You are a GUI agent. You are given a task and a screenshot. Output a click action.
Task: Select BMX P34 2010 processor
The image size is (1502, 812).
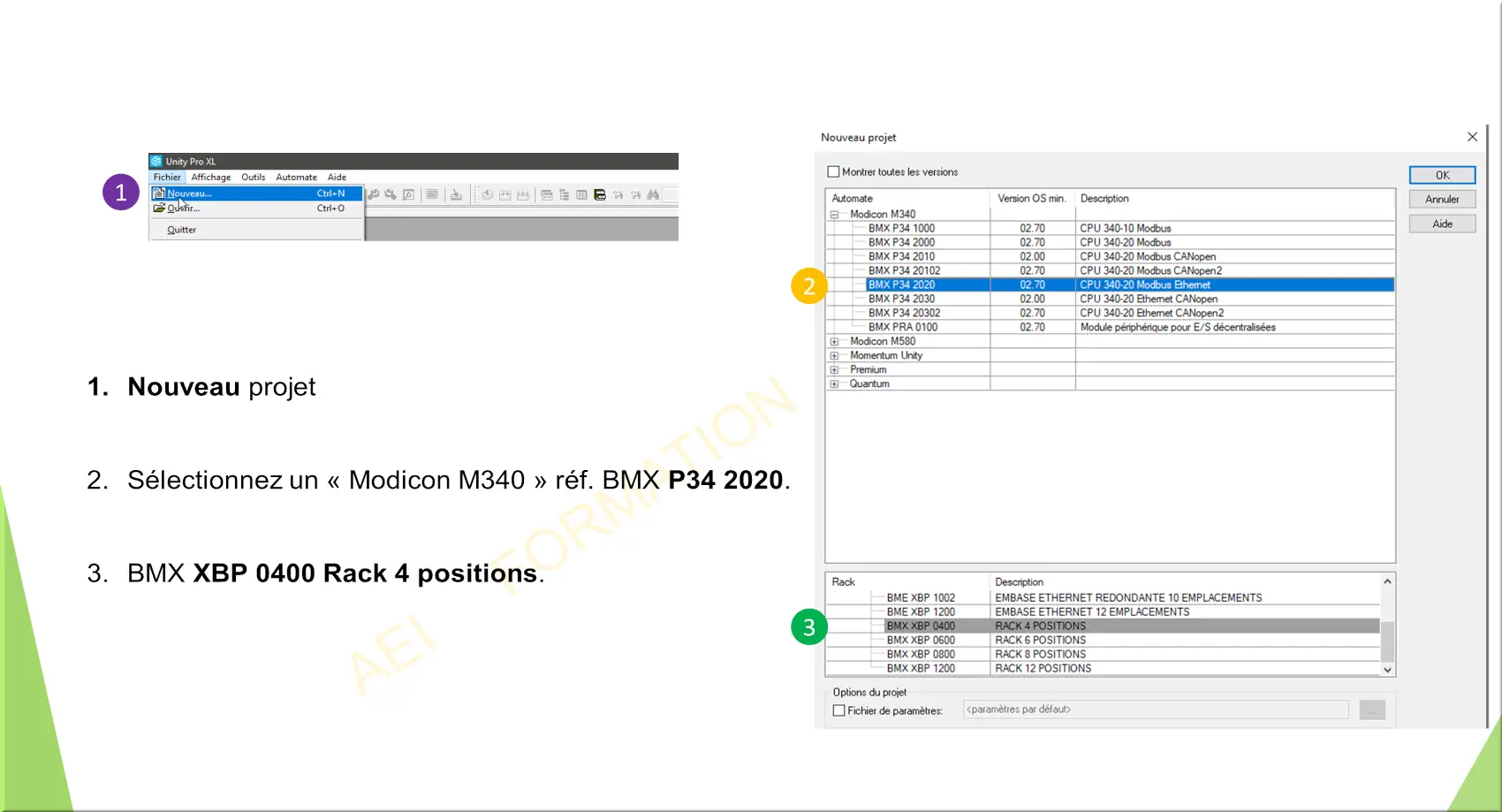pyautogui.click(x=901, y=257)
